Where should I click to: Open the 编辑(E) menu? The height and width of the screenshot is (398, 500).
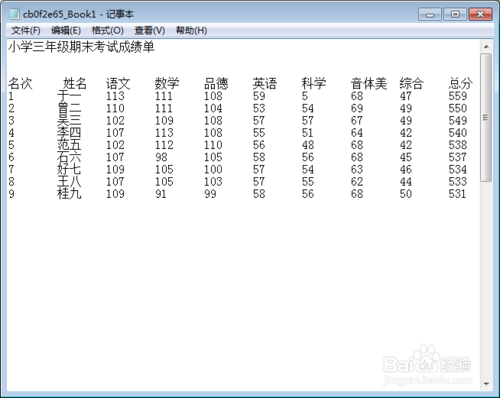pos(66,31)
